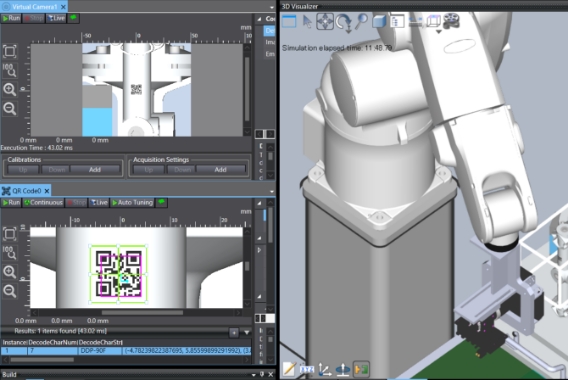Screen dimensions: 568x380
Task: Click Up in Calibrations group
Action: [23, 169]
